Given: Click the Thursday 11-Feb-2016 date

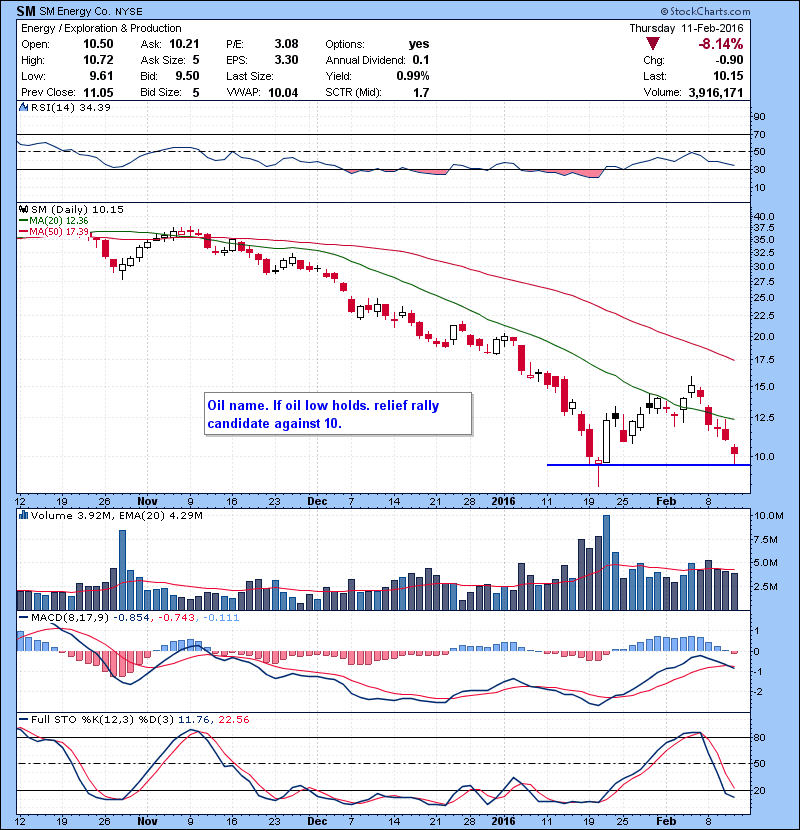Looking at the screenshot, I should [x=686, y=28].
